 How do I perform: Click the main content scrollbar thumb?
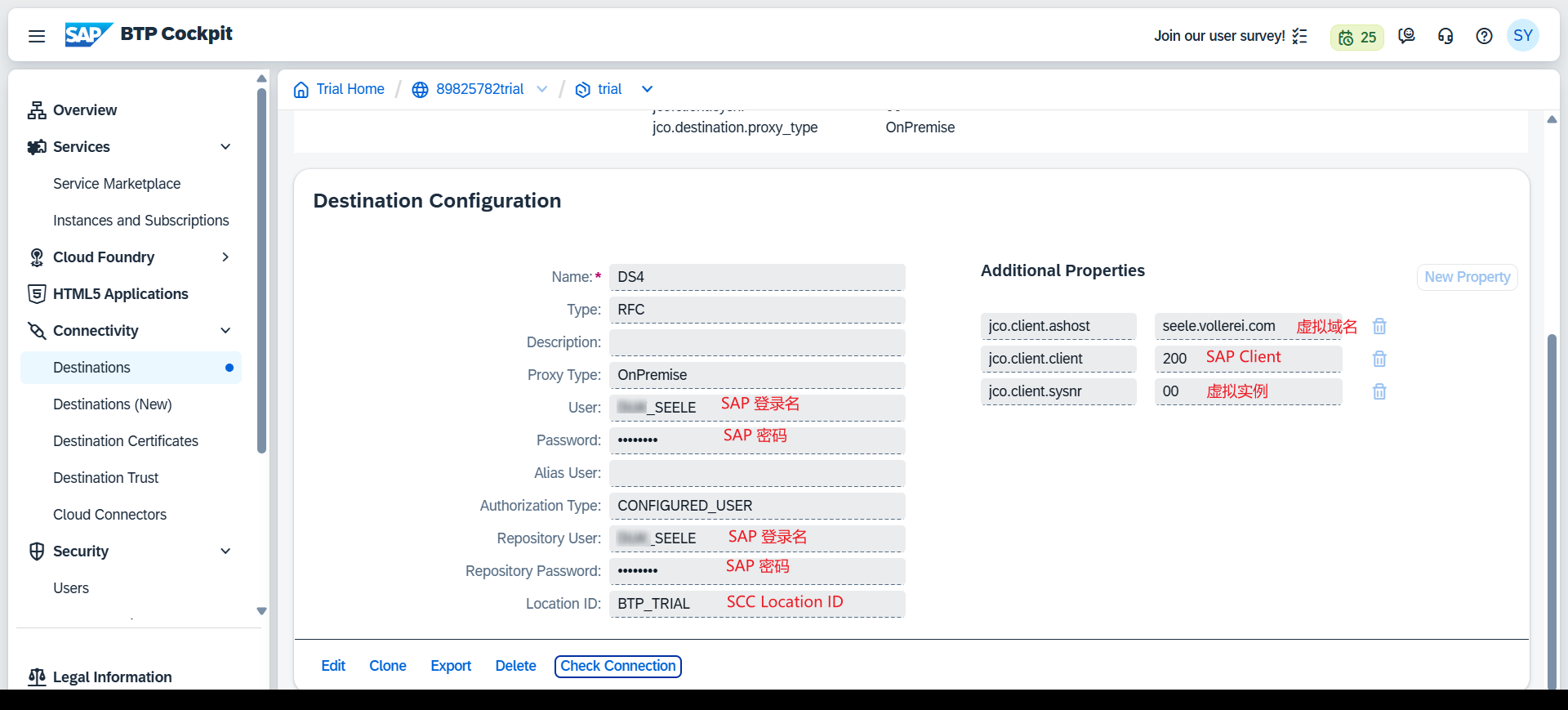[1552, 511]
